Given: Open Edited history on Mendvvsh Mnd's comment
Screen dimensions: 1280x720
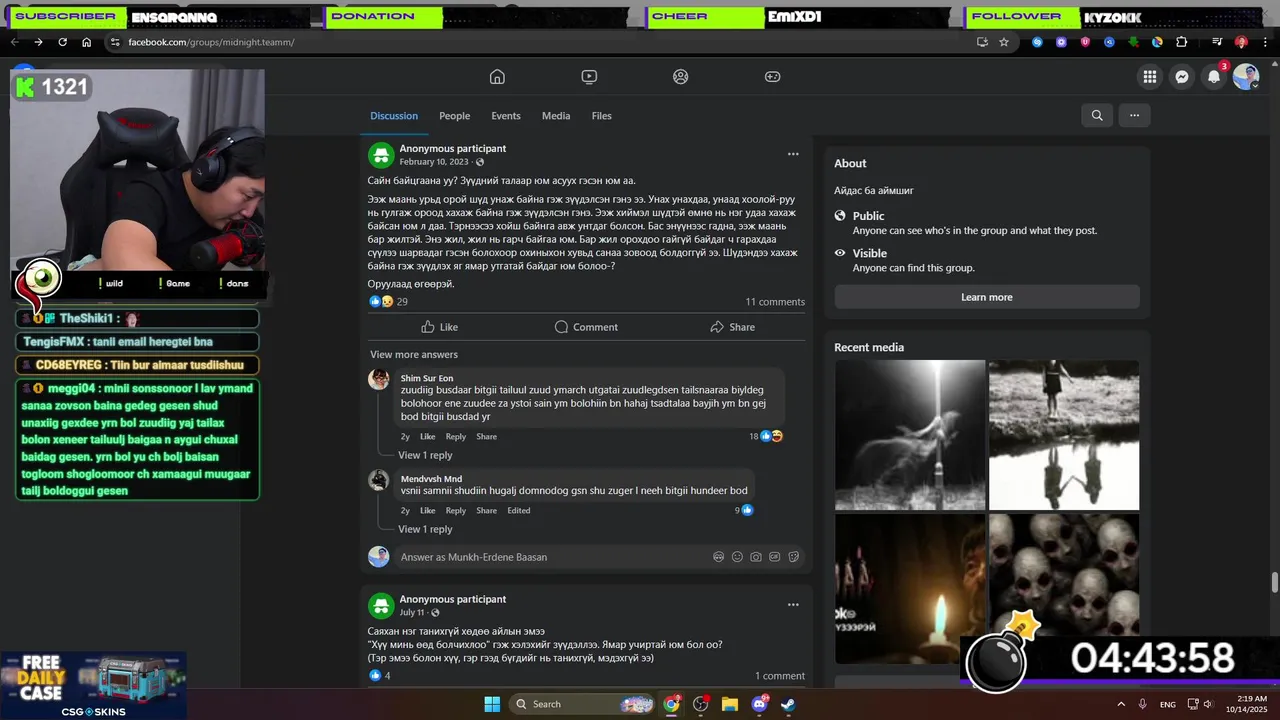Looking at the screenshot, I should 518,511.
